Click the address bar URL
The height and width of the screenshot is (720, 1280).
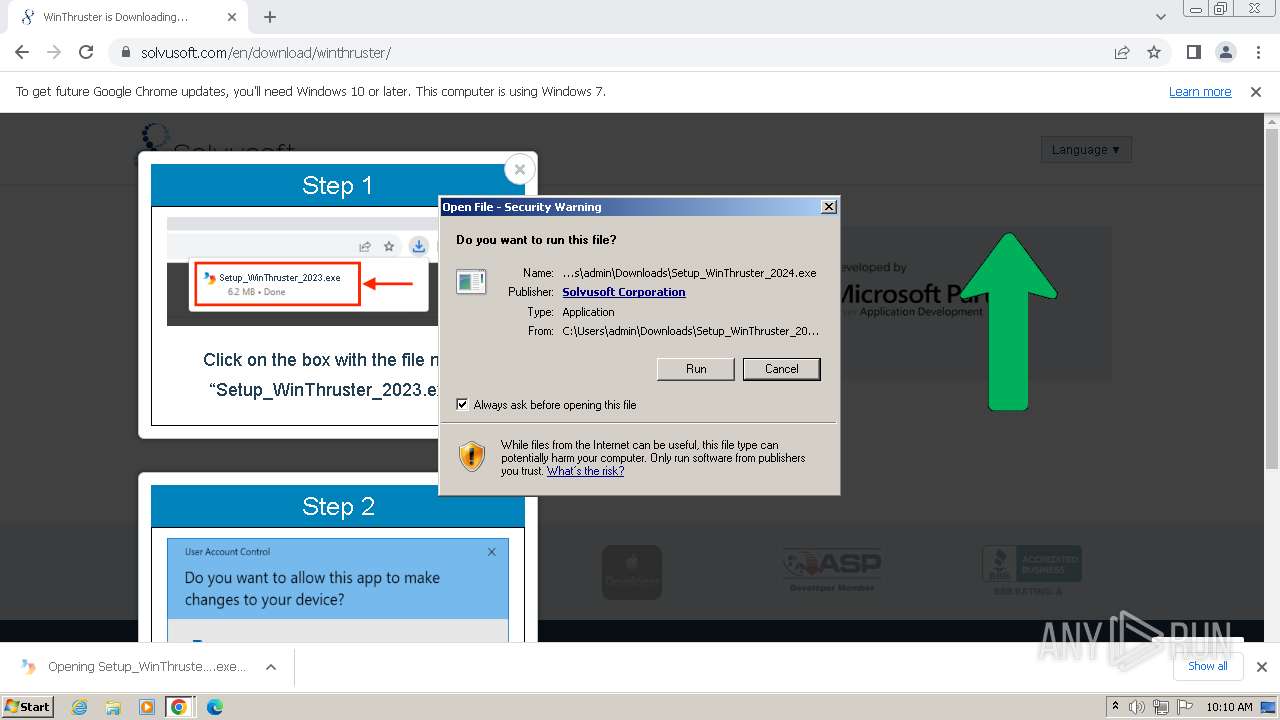pyautogui.click(x=266, y=53)
